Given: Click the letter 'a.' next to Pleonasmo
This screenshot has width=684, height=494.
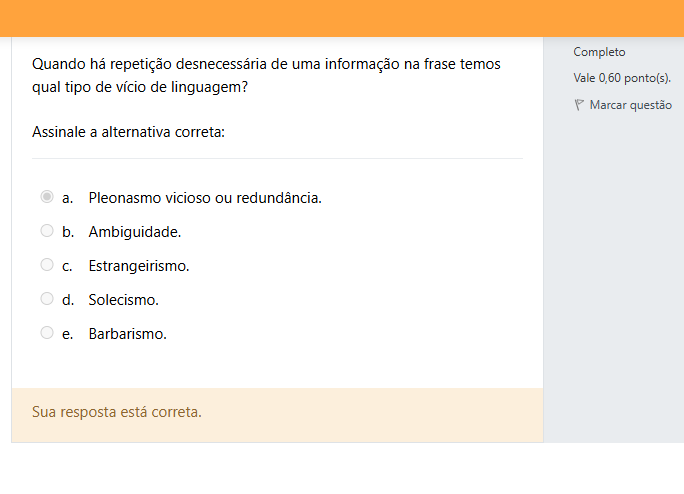Looking at the screenshot, I should pyautogui.click(x=68, y=198).
